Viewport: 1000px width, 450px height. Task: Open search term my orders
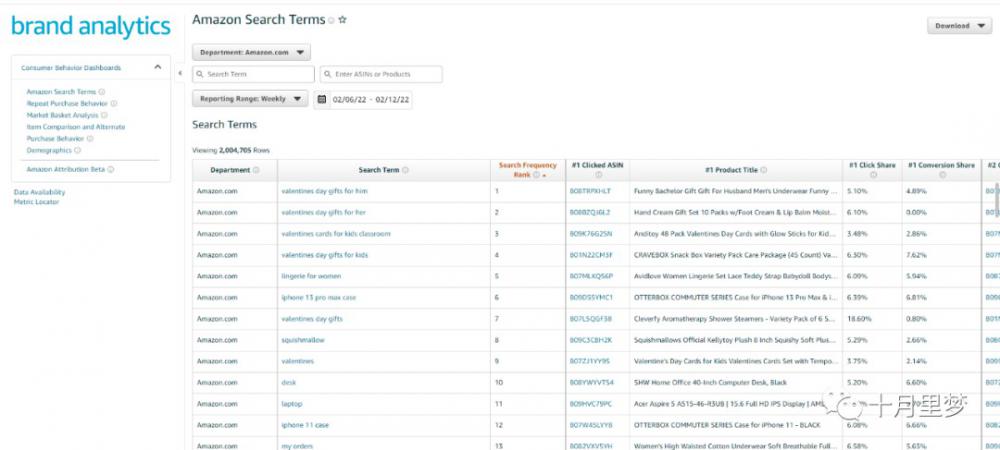point(297,446)
